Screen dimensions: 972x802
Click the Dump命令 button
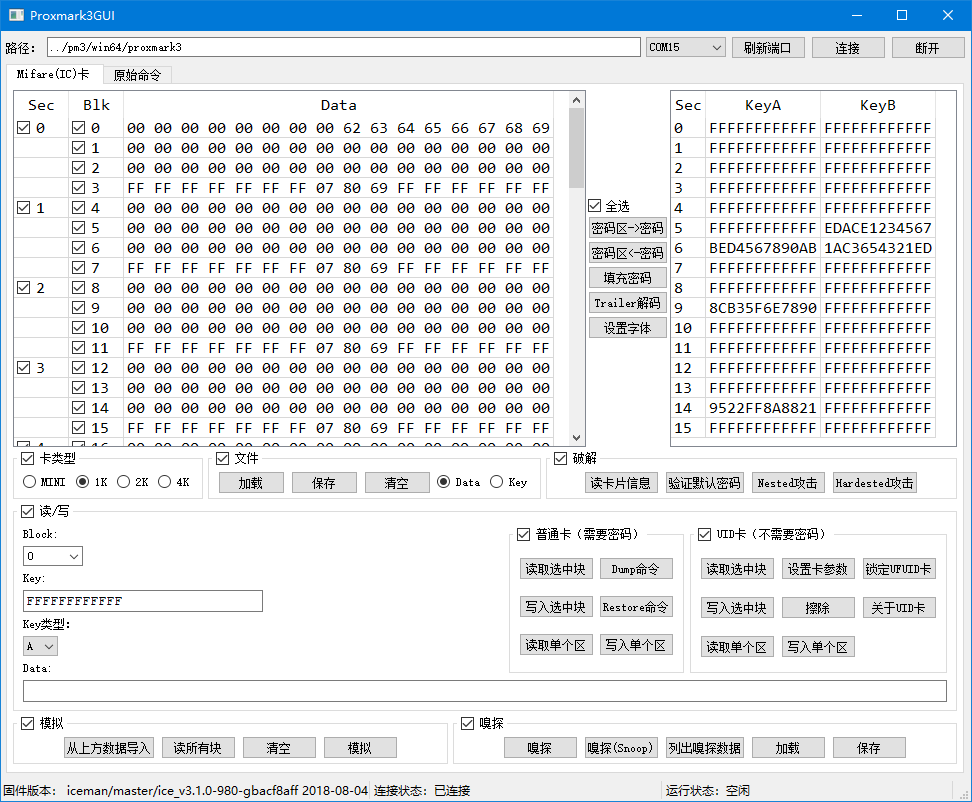(636, 569)
